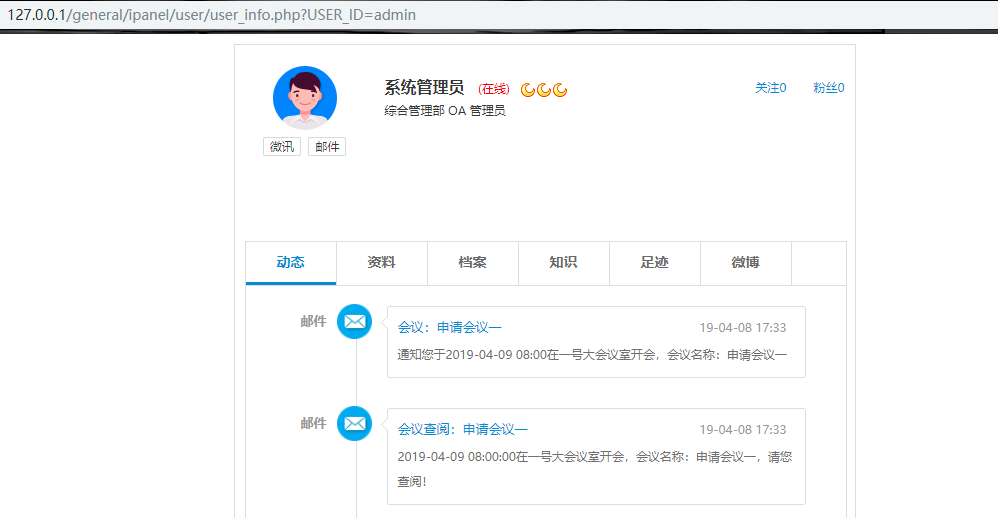Open the 档案 tab
Screen dimensions: 998x518
(472, 263)
